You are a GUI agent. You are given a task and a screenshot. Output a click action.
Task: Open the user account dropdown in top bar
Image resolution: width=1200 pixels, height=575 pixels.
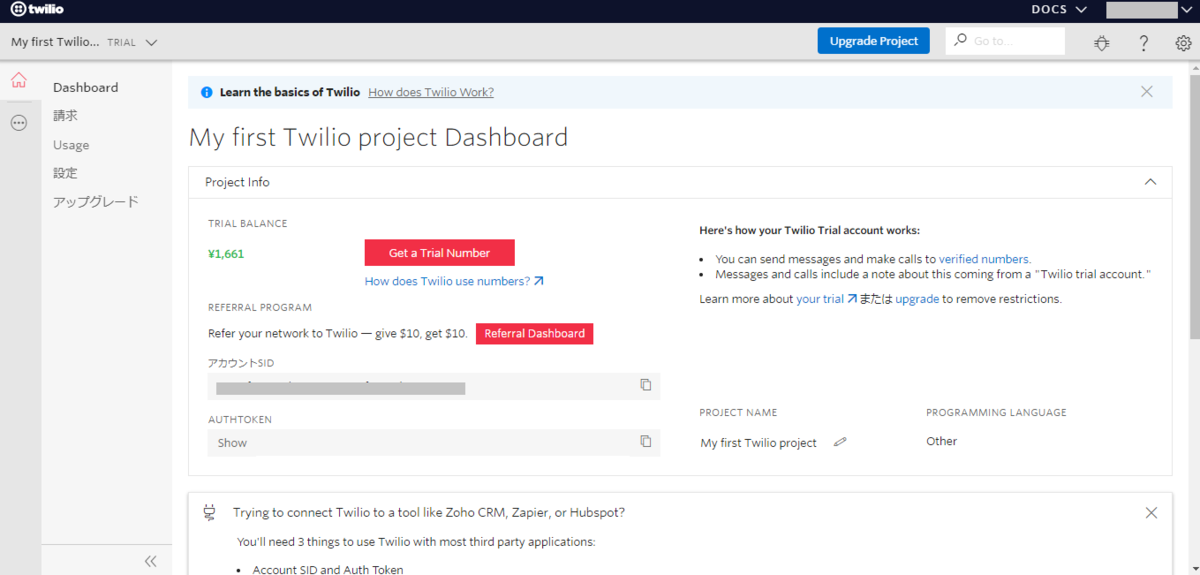click(1148, 10)
